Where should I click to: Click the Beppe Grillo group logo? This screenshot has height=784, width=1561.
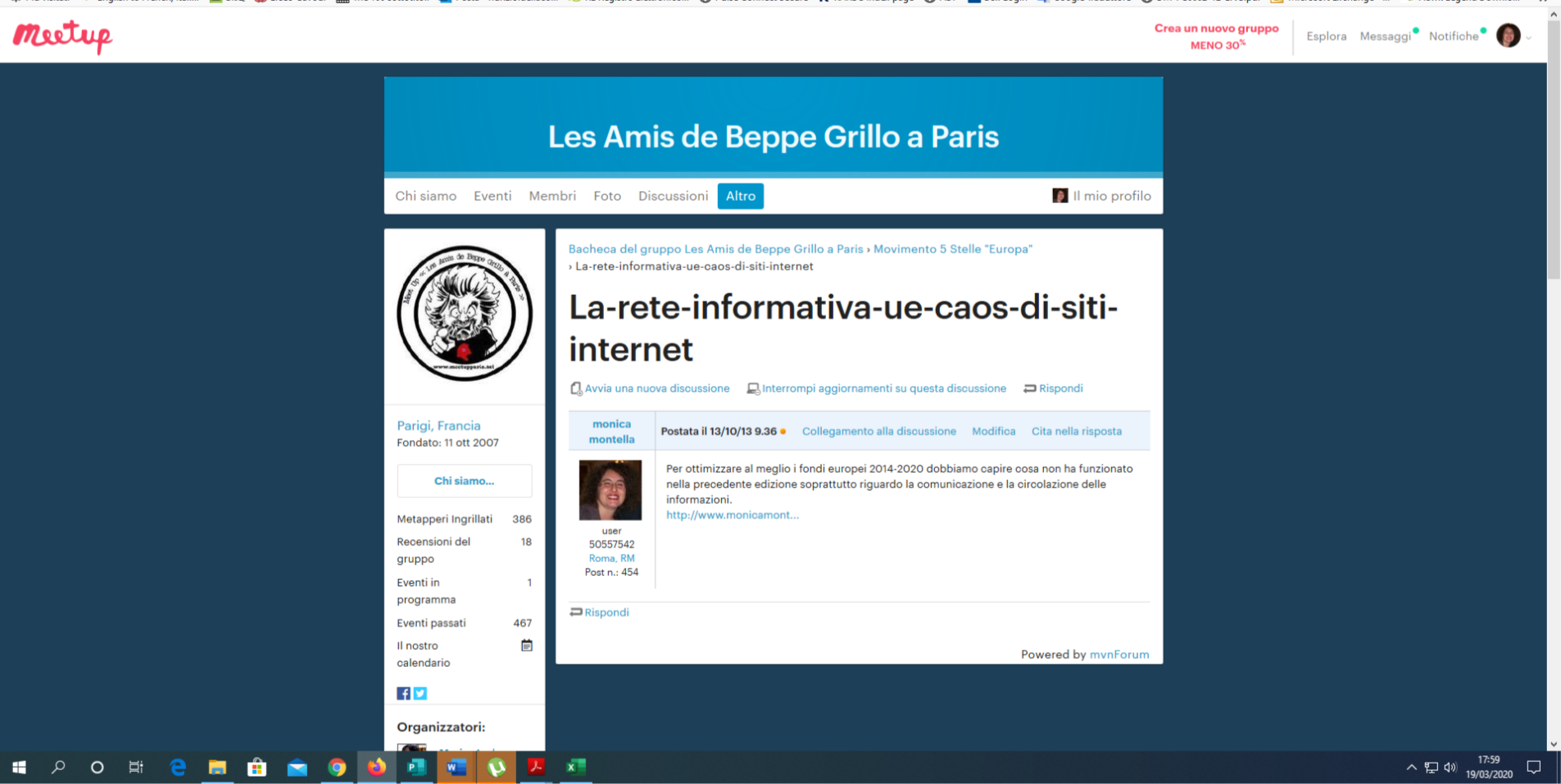[465, 314]
